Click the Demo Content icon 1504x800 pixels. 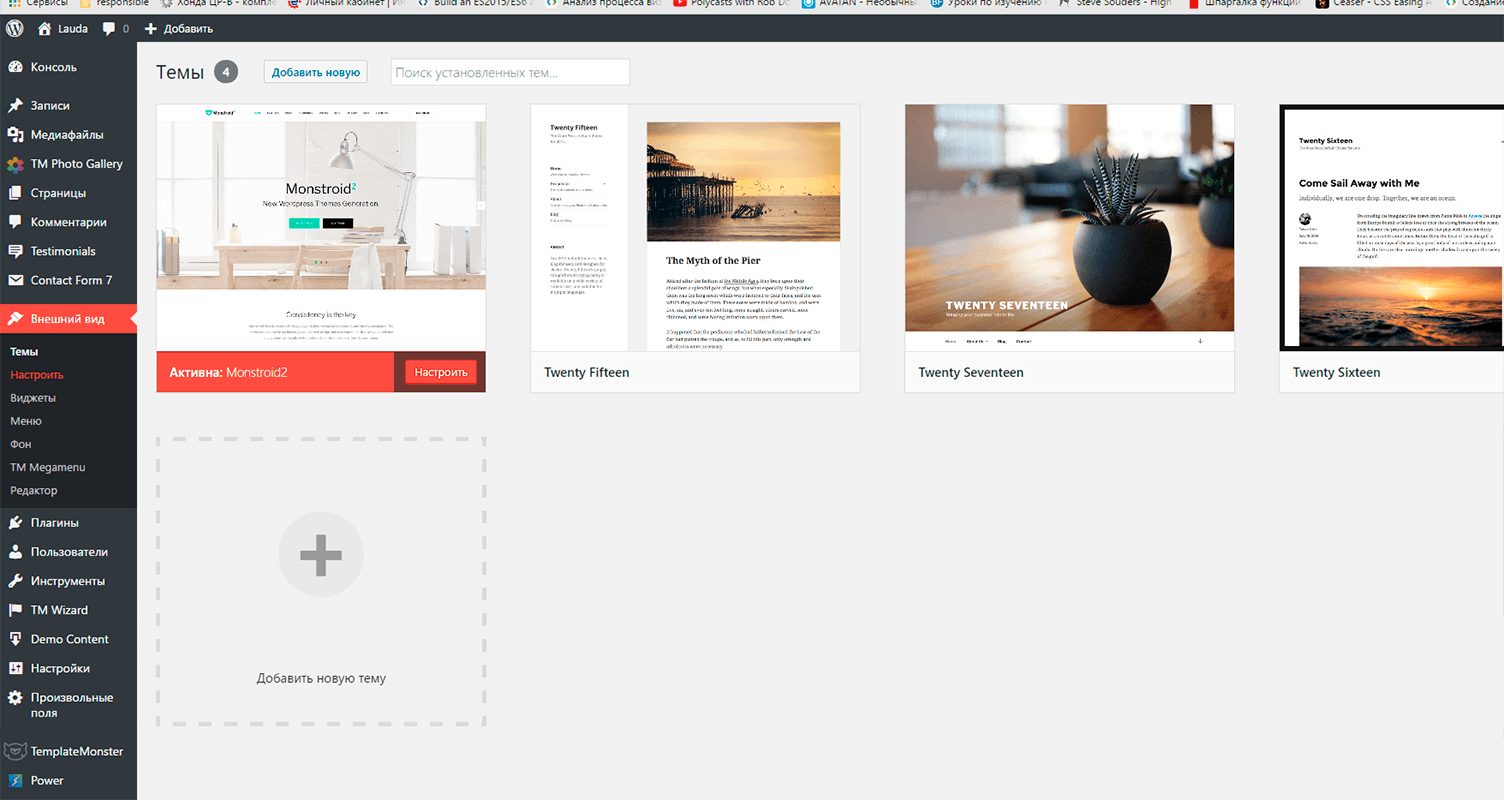15,639
